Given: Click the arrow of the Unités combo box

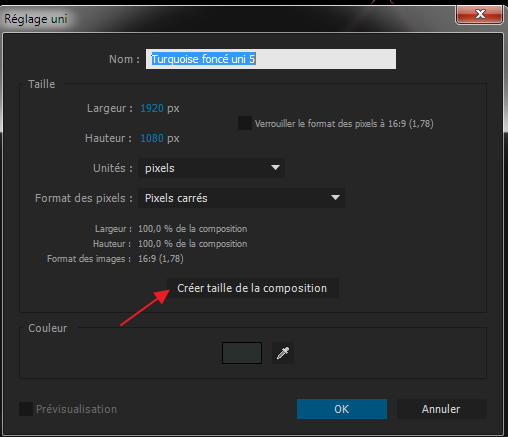Looking at the screenshot, I should pyautogui.click(x=275, y=168).
